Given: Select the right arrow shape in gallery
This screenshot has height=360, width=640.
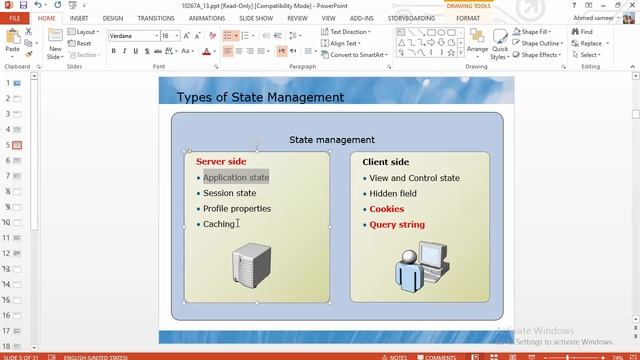Looking at the screenshot, I should pyautogui.click(x=431, y=42).
